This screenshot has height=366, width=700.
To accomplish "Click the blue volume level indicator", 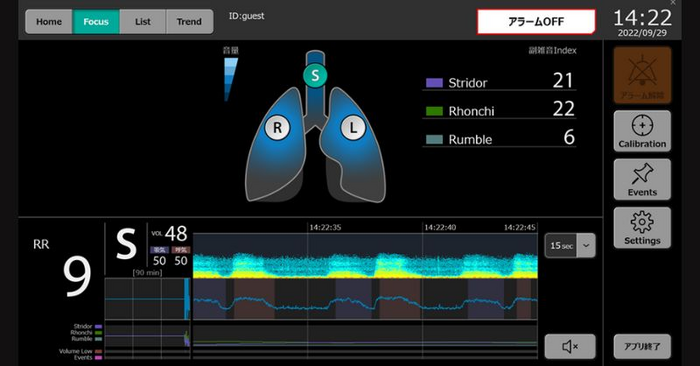I will (230, 79).
